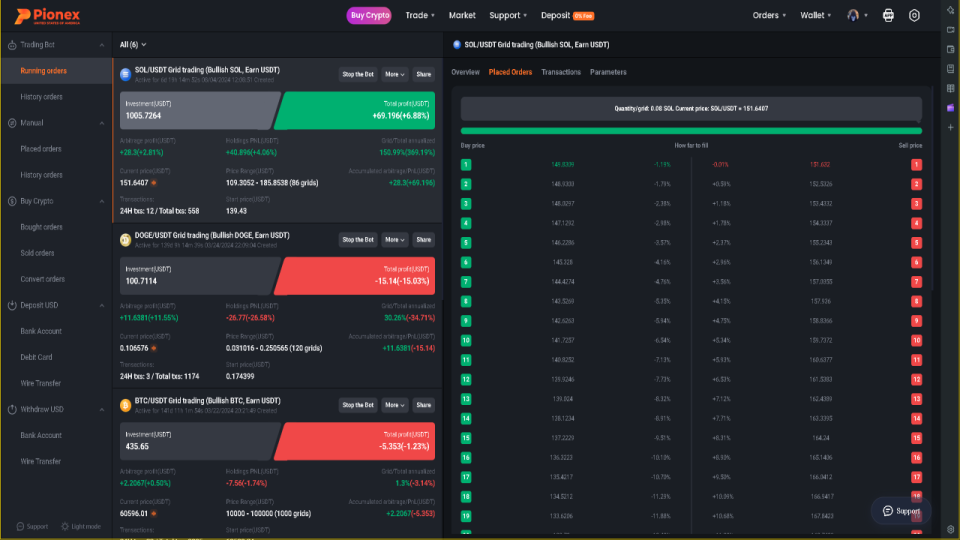Viewport: 960px width, 540px height.
Task: Switch to the Transactions tab
Action: pyautogui.click(x=561, y=72)
